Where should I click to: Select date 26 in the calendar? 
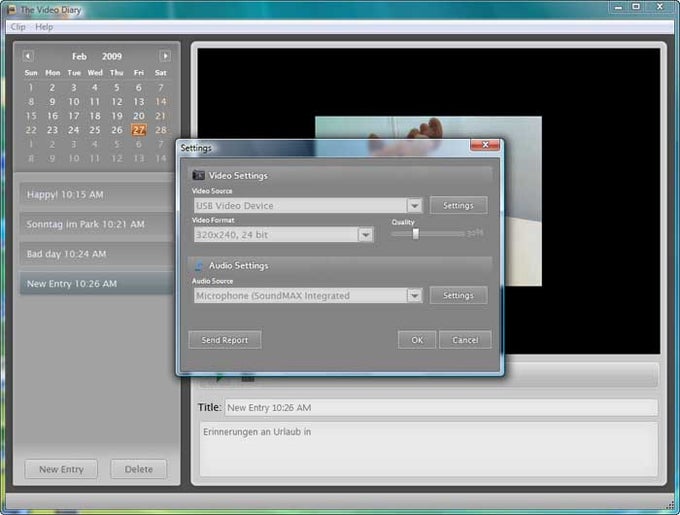pos(117,130)
